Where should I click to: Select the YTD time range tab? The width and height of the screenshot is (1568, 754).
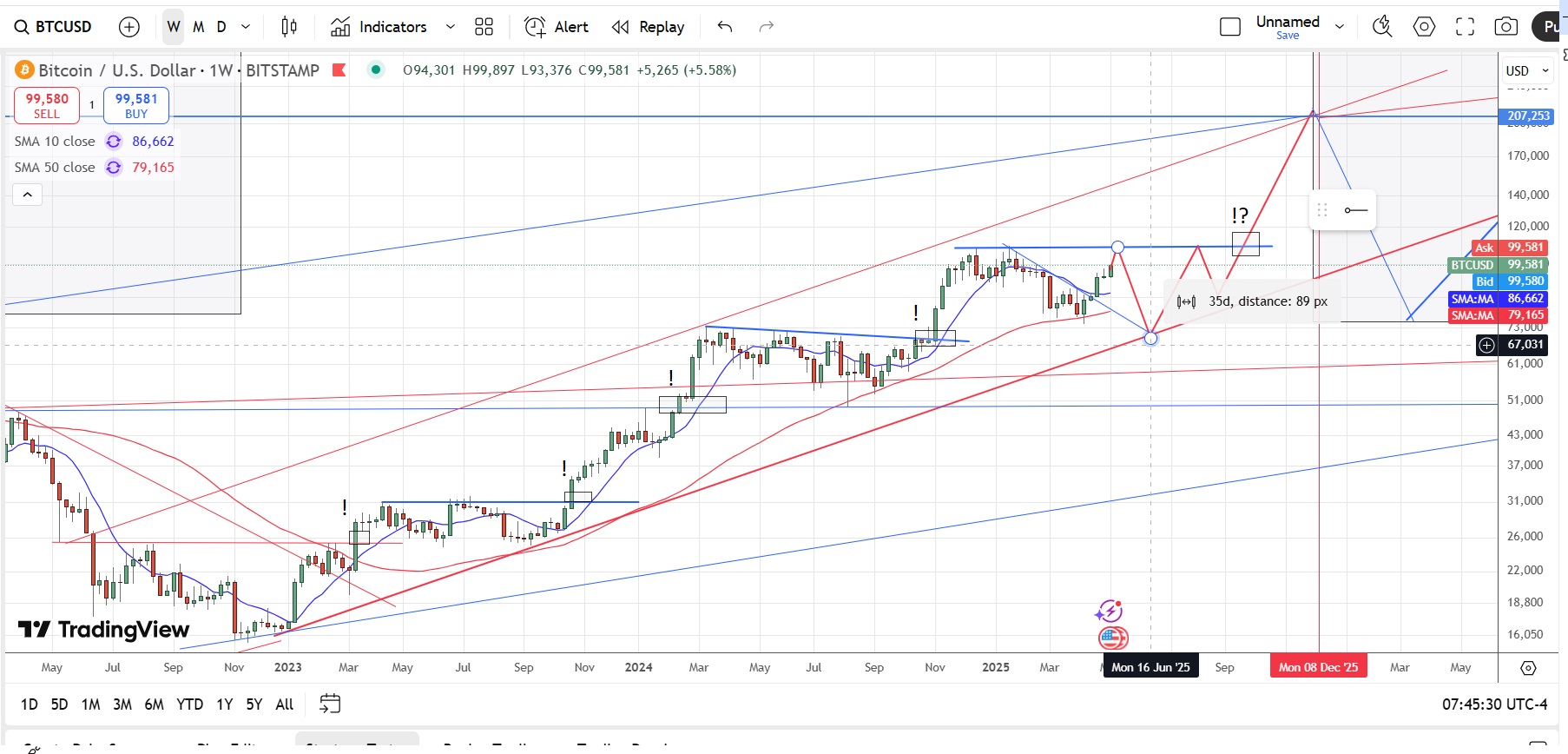click(x=189, y=704)
